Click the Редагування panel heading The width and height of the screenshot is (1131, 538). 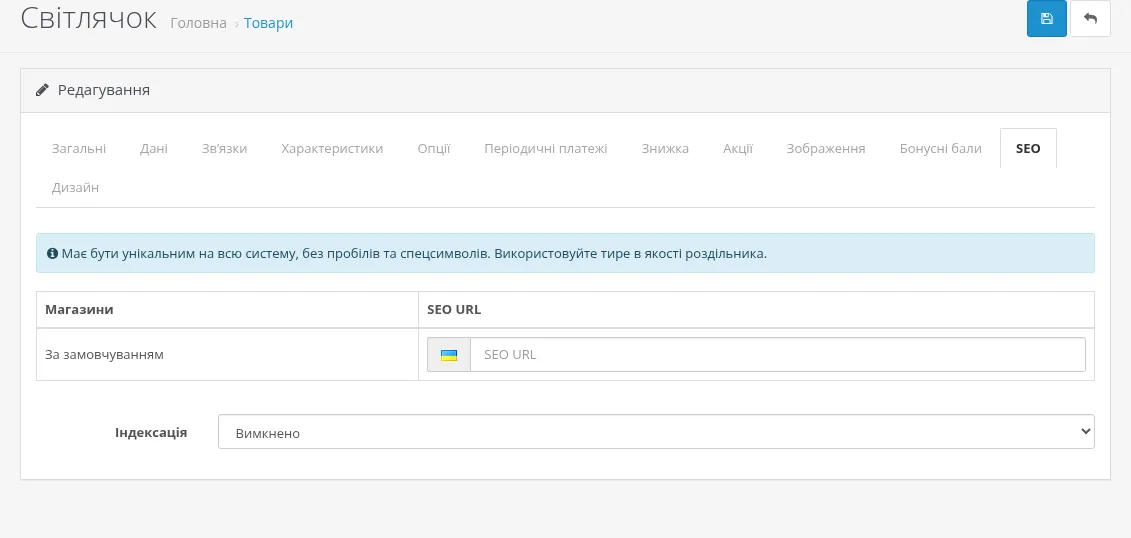pos(104,90)
